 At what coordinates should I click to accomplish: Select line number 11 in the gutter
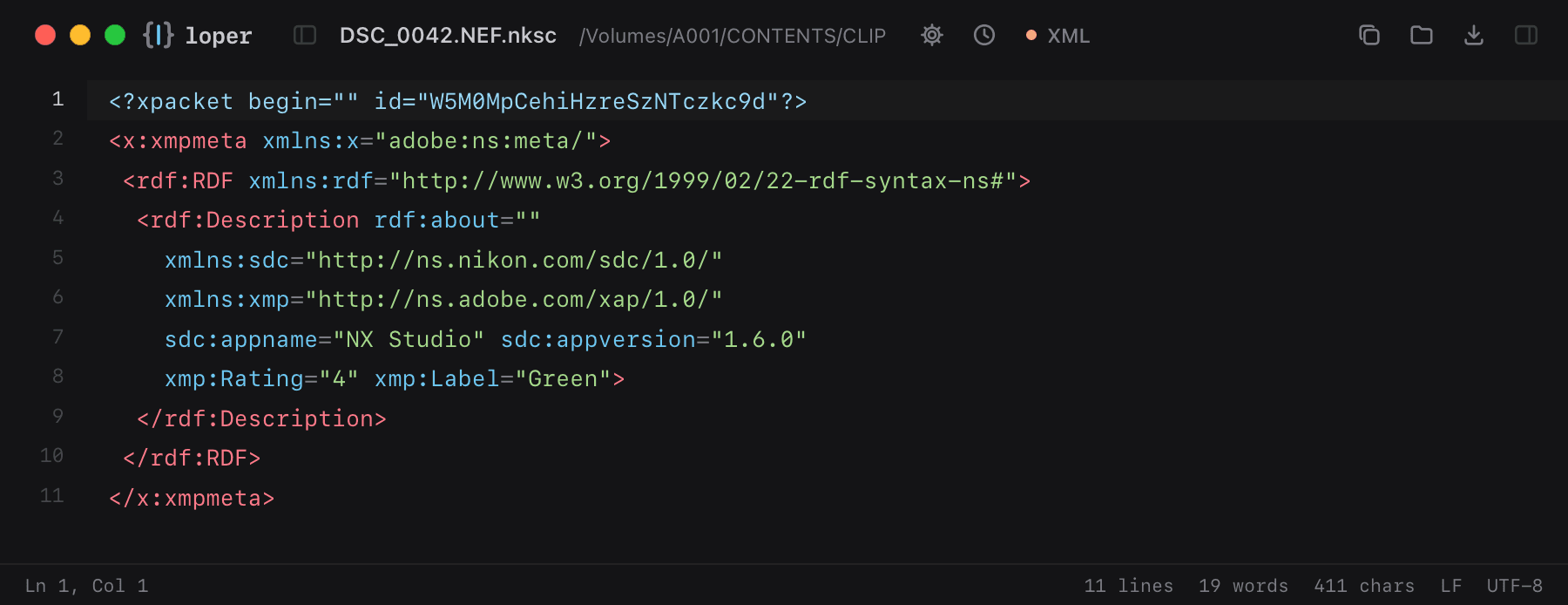coord(52,496)
